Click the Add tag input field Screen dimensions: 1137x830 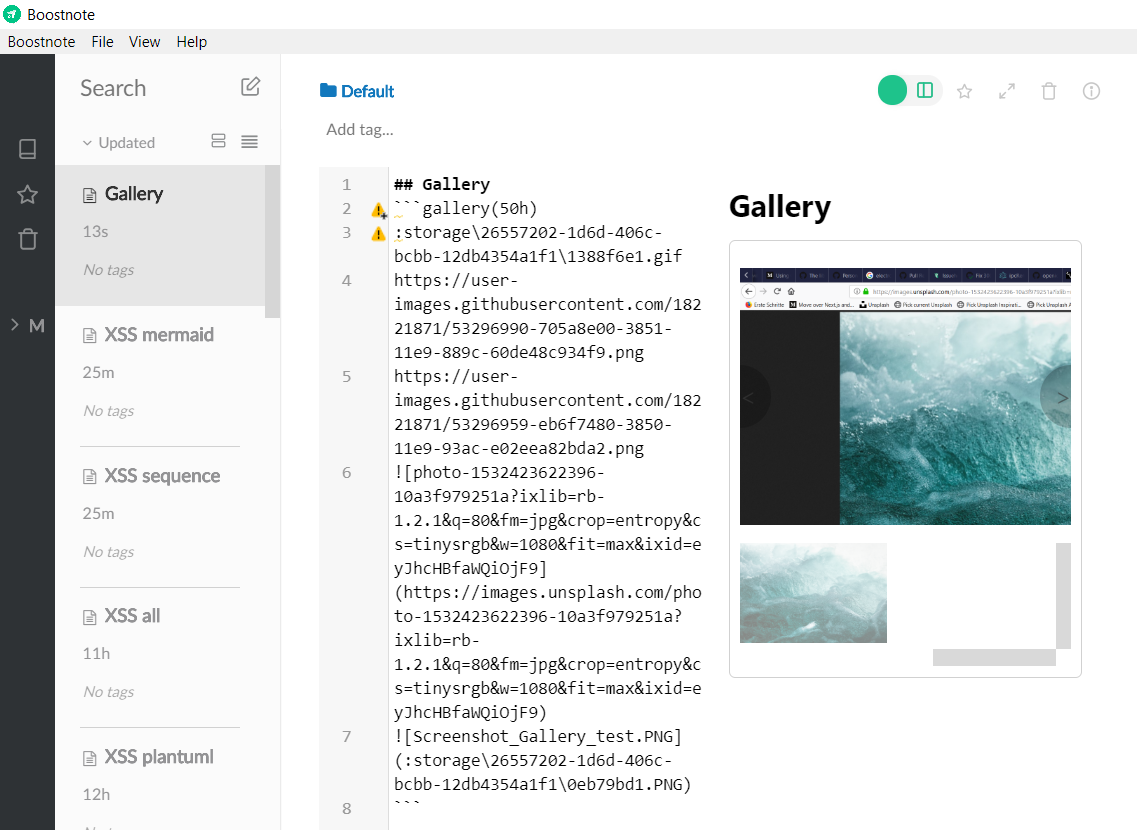pyautogui.click(x=360, y=130)
